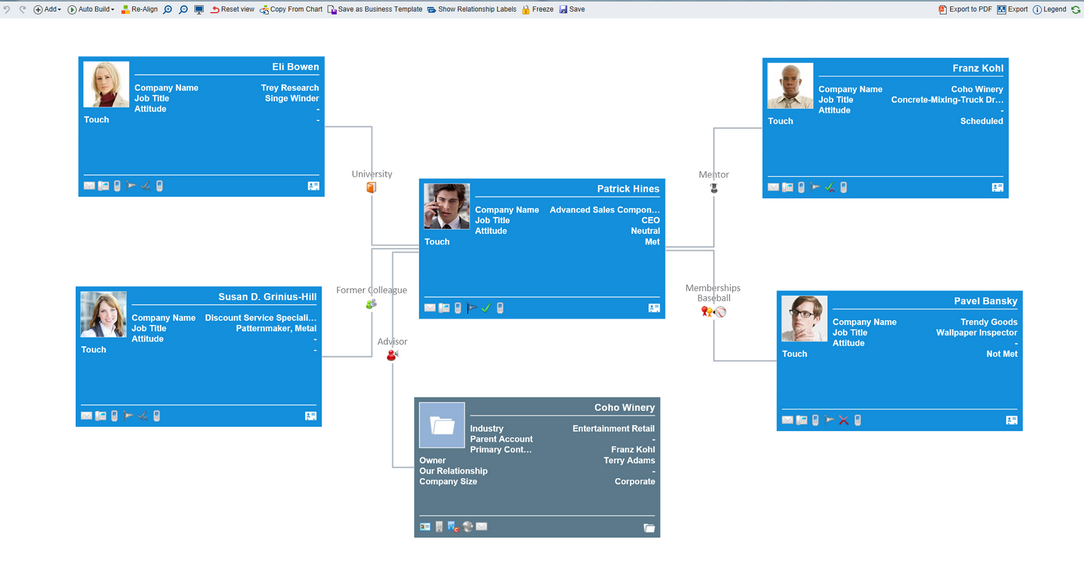Open the Legend panel
1084x579 pixels.
coord(1049,9)
